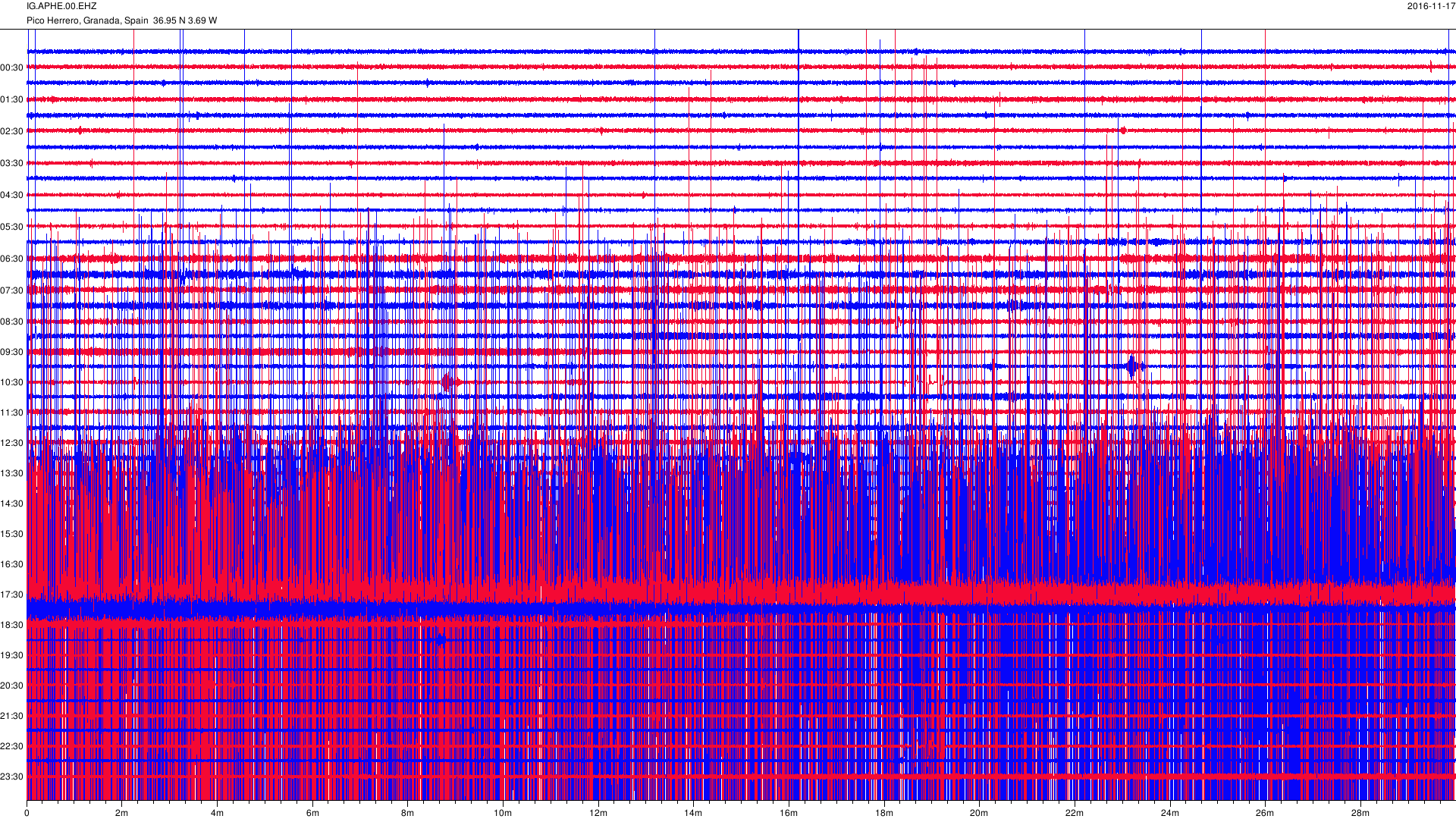Click the 16:30 time row label

click(11, 564)
